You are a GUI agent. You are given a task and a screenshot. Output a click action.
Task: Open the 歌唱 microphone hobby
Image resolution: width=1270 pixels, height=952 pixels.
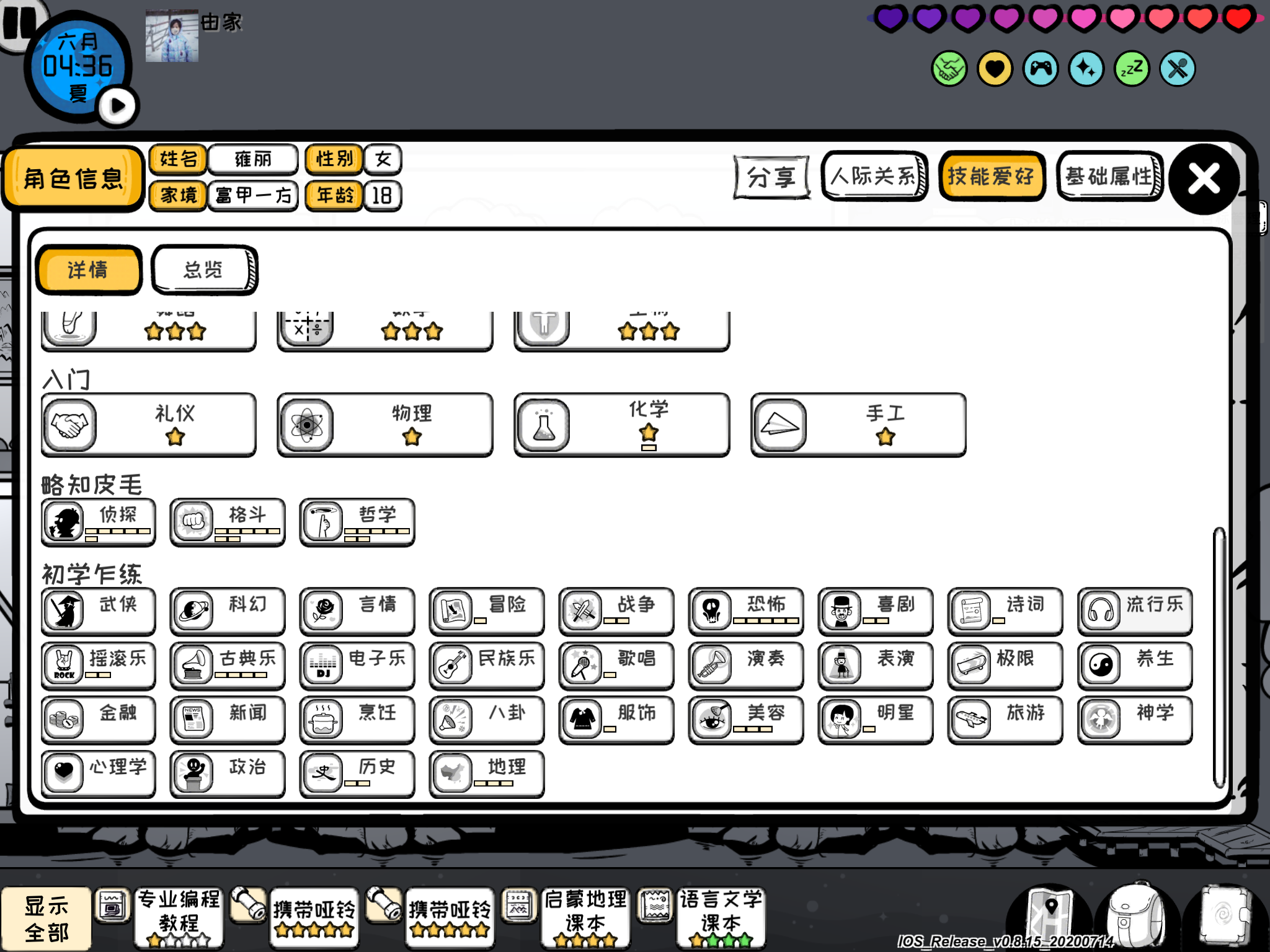click(616, 666)
